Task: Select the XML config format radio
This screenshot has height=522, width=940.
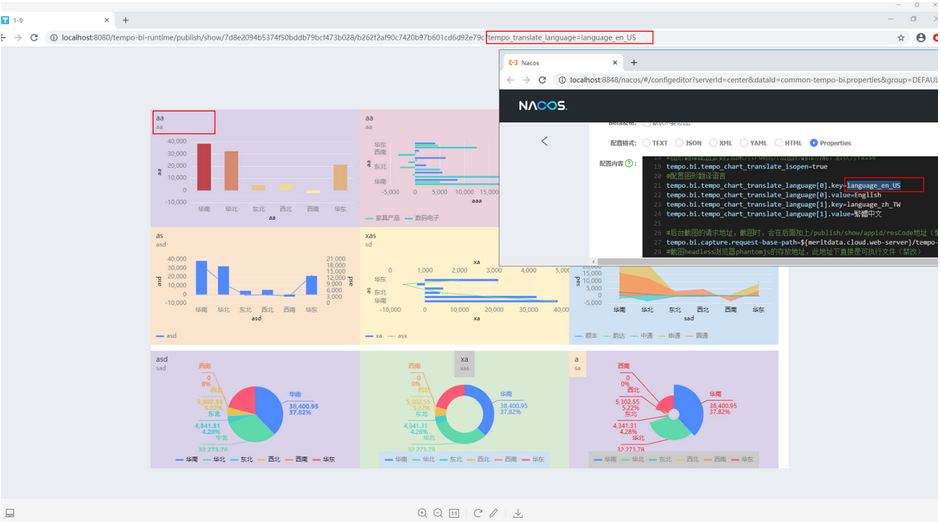Action: [x=713, y=143]
